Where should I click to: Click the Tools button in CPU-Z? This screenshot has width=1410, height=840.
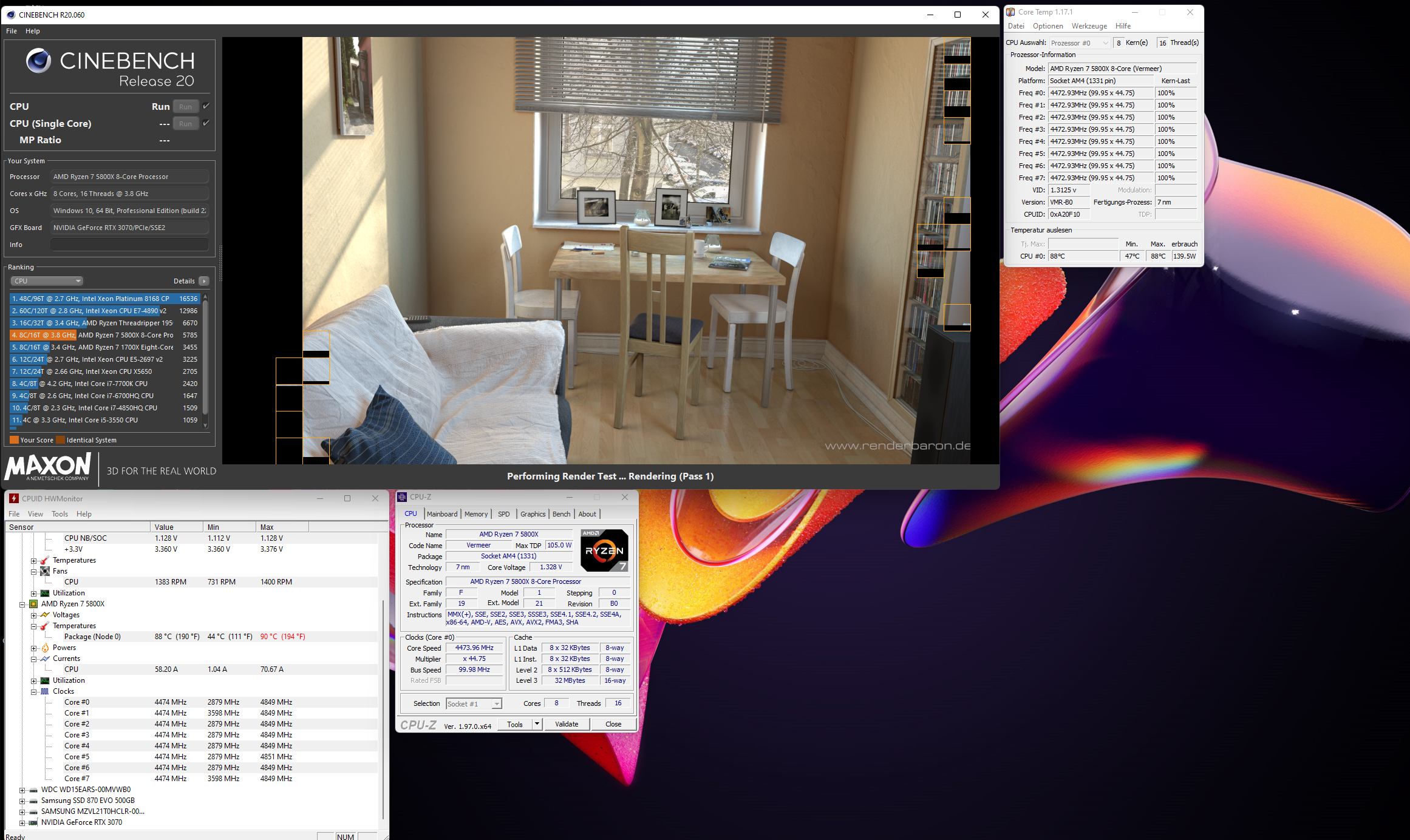point(514,724)
